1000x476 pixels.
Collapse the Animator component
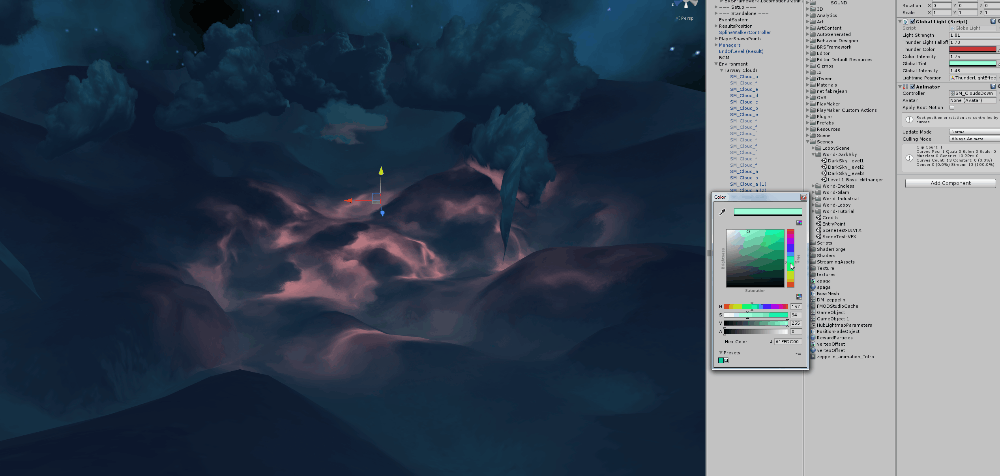(x=900, y=87)
